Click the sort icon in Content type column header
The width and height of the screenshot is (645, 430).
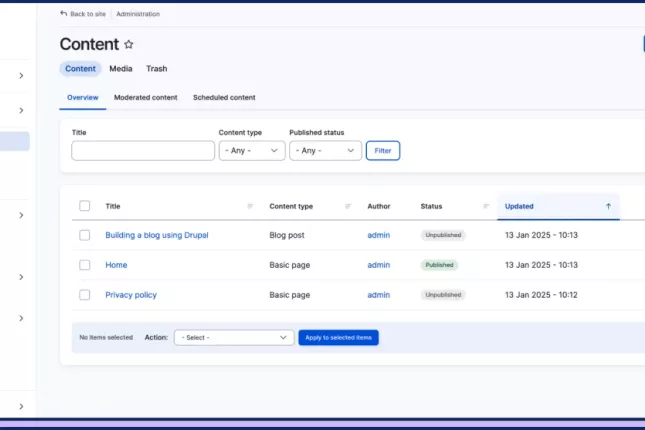coord(348,206)
